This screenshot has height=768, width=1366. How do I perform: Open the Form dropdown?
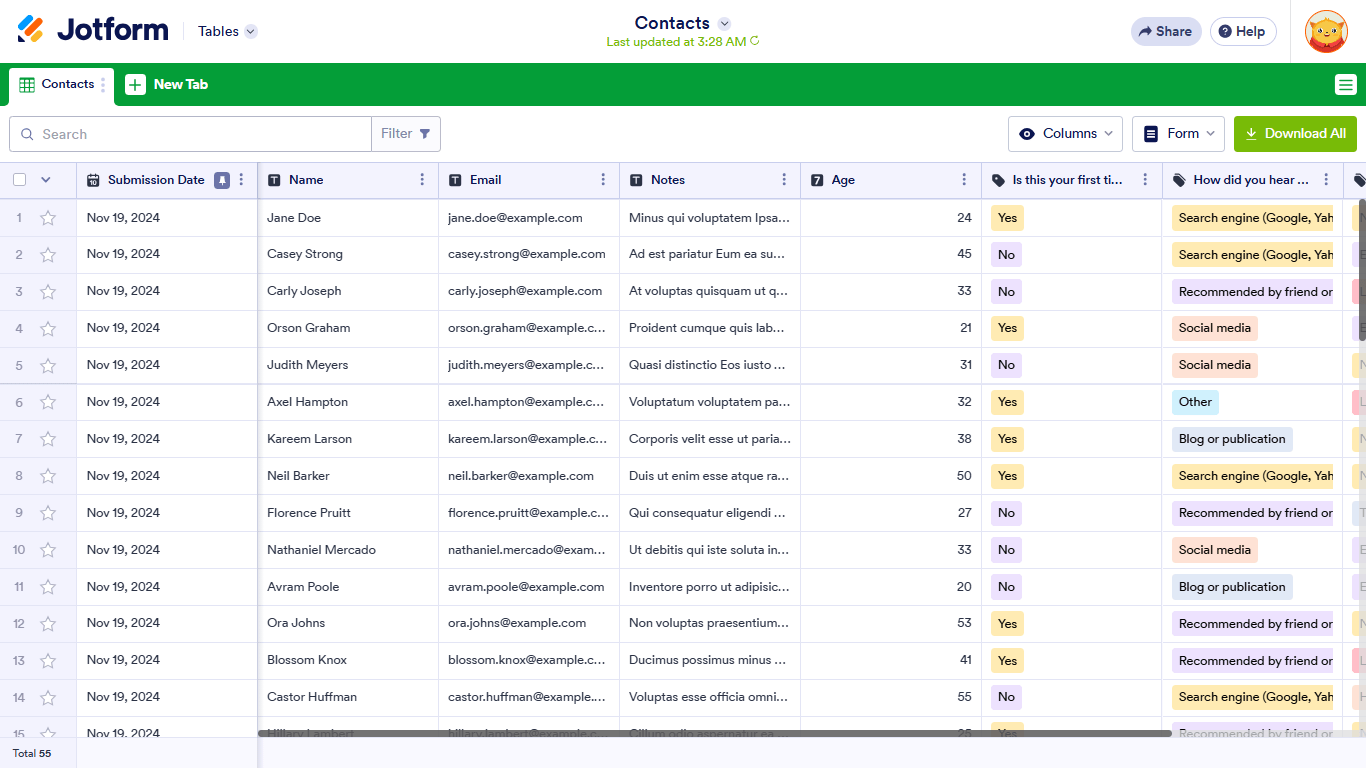pyautogui.click(x=1180, y=134)
